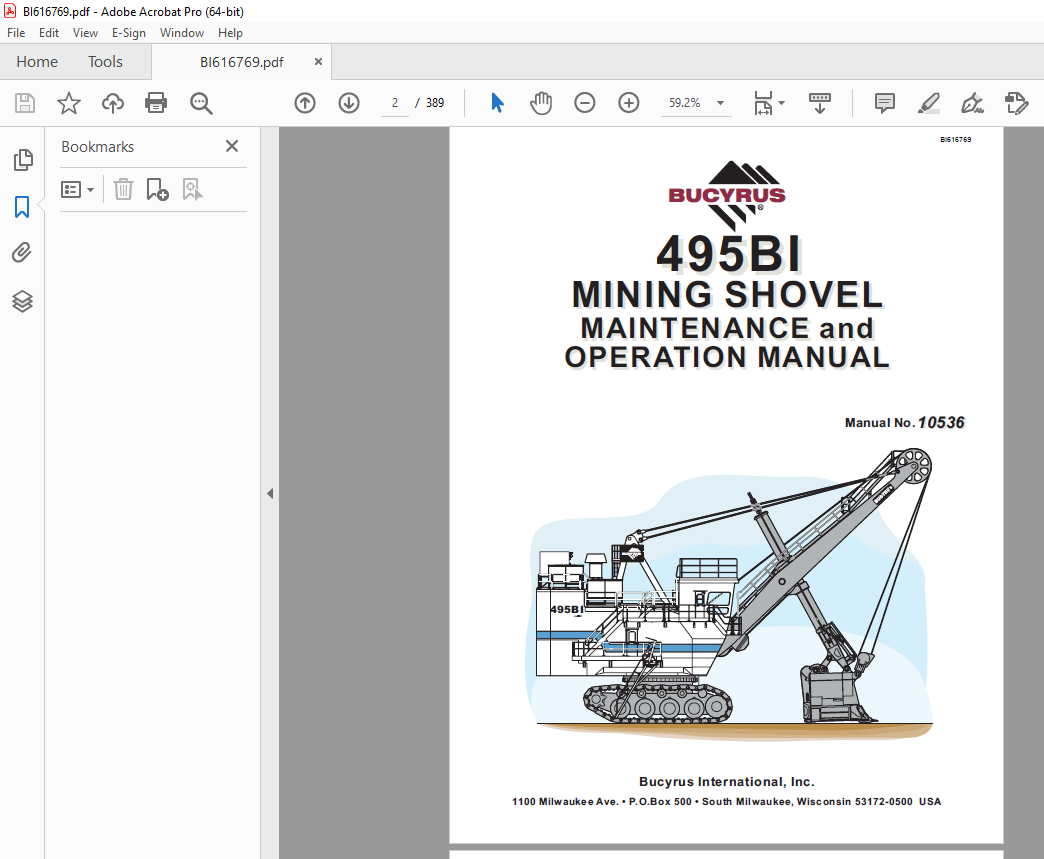Click Manual No. 10536 text

pos(905,423)
